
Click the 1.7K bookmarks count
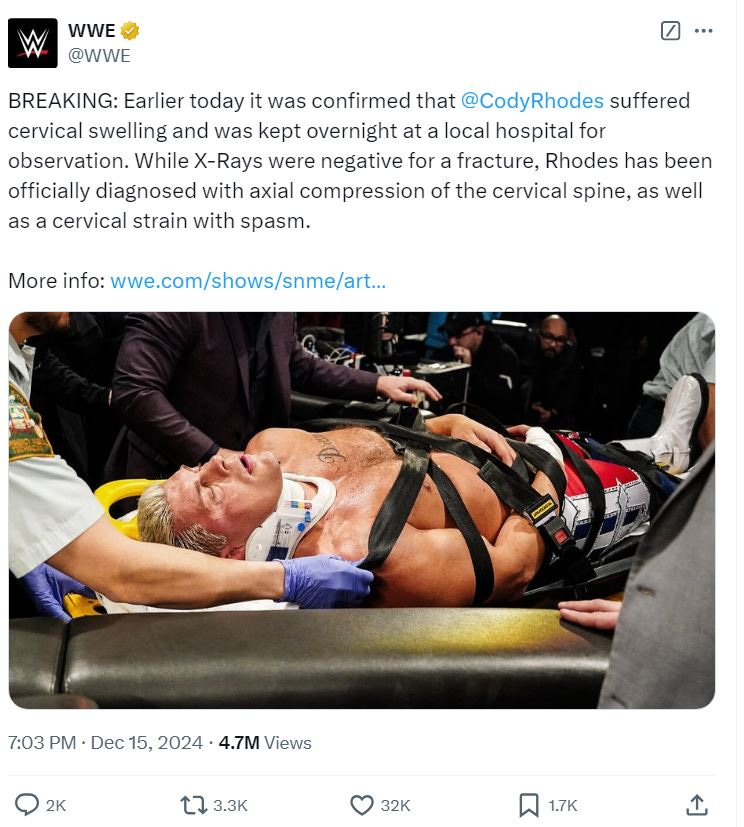tap(563, 805)
